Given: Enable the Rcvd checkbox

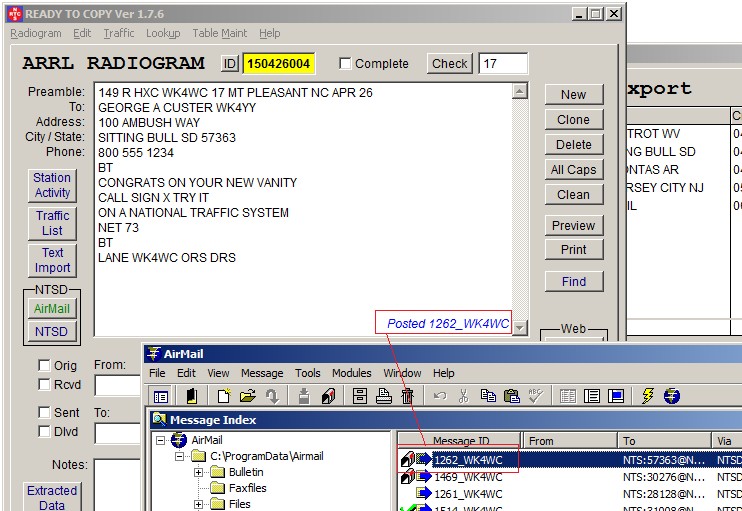Looking at the screenshot, I should (44, 384).
